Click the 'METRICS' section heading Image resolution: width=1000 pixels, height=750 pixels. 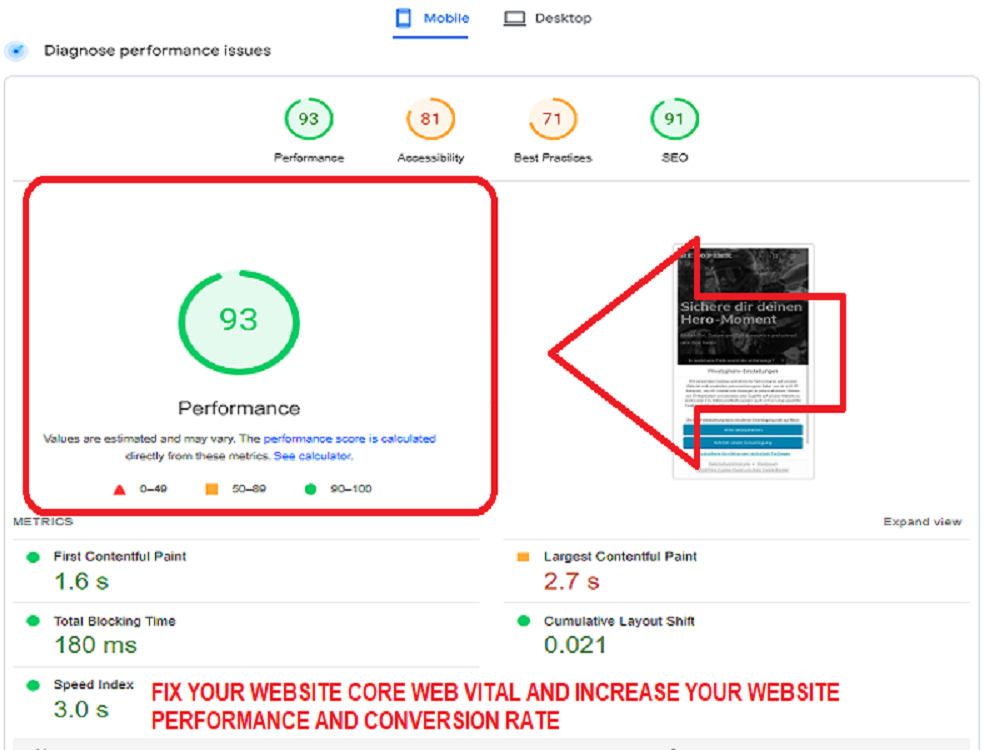[43, 522]
